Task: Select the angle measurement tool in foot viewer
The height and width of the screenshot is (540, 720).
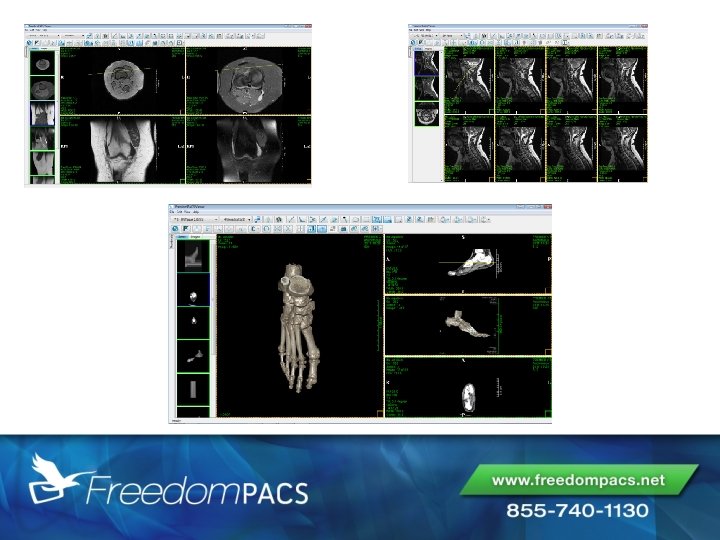Action: click(x=302, y=219)
